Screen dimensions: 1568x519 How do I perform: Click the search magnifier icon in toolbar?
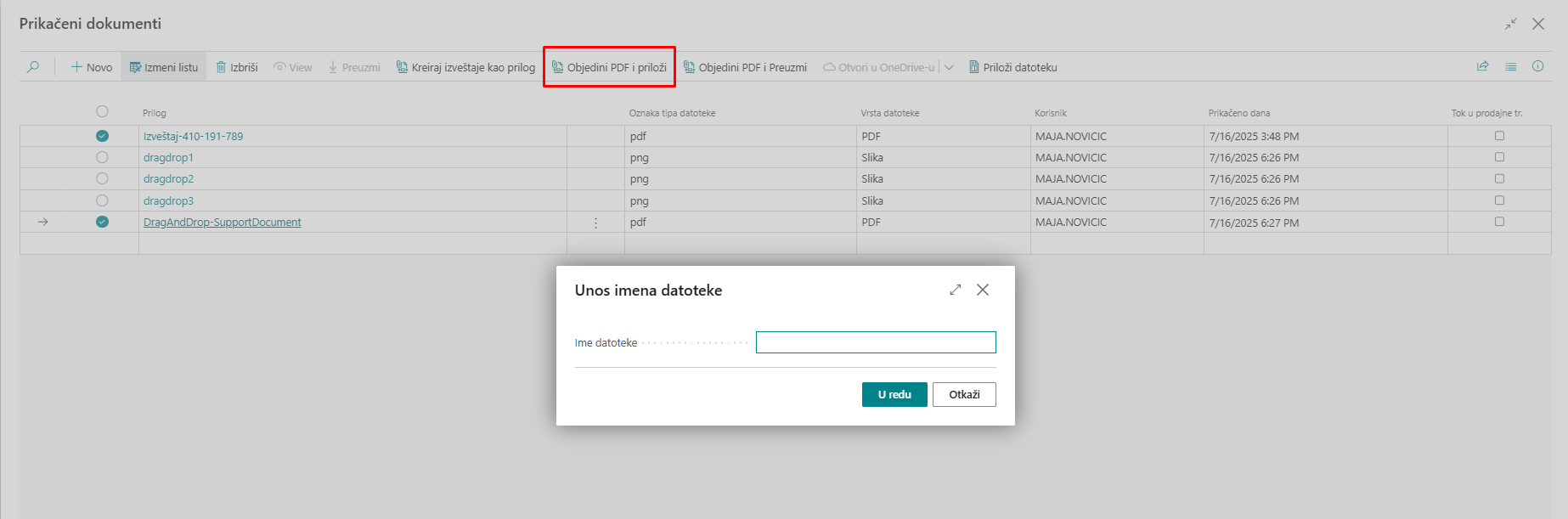point(33,67)
